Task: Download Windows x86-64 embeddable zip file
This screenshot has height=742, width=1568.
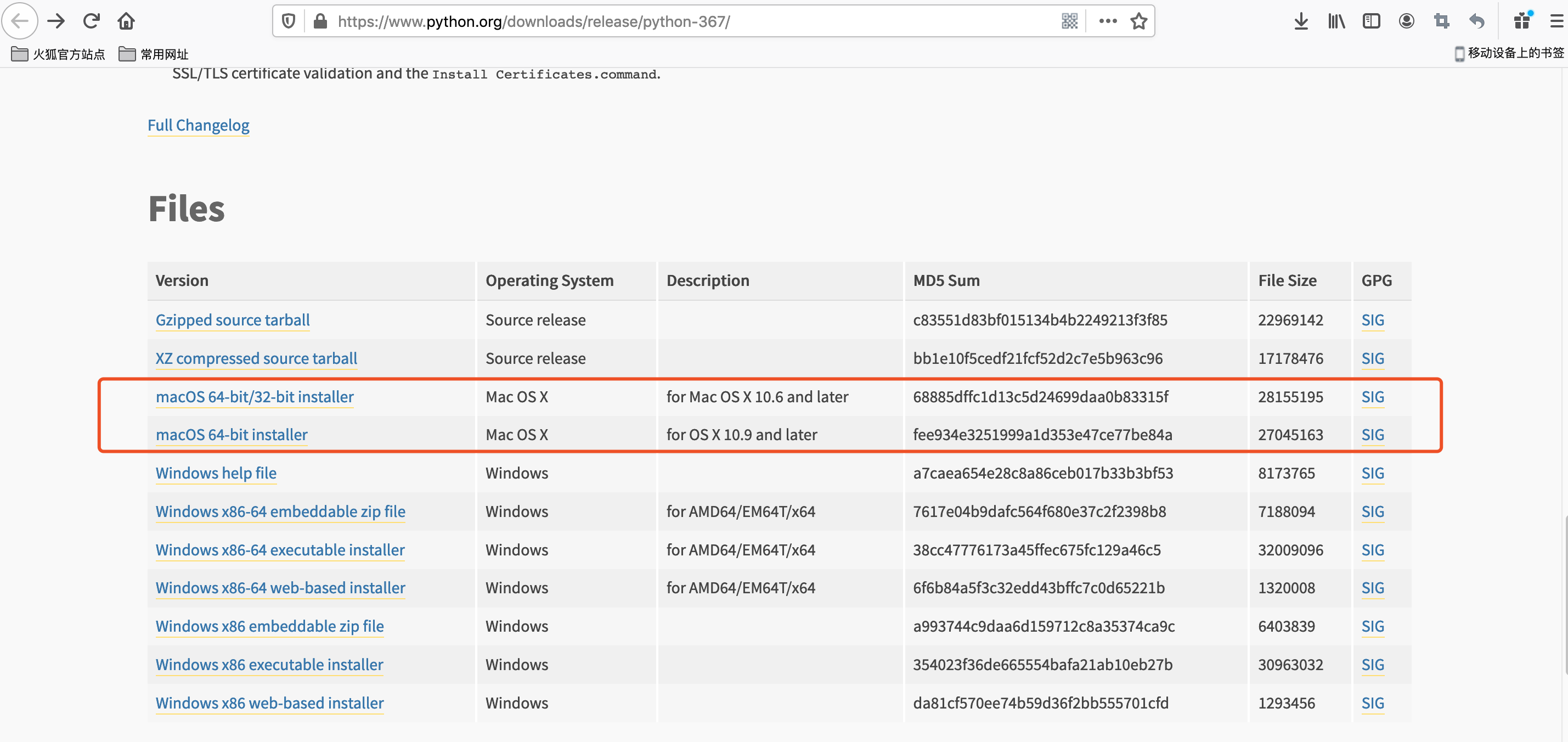Action: [x=280, y=511]
